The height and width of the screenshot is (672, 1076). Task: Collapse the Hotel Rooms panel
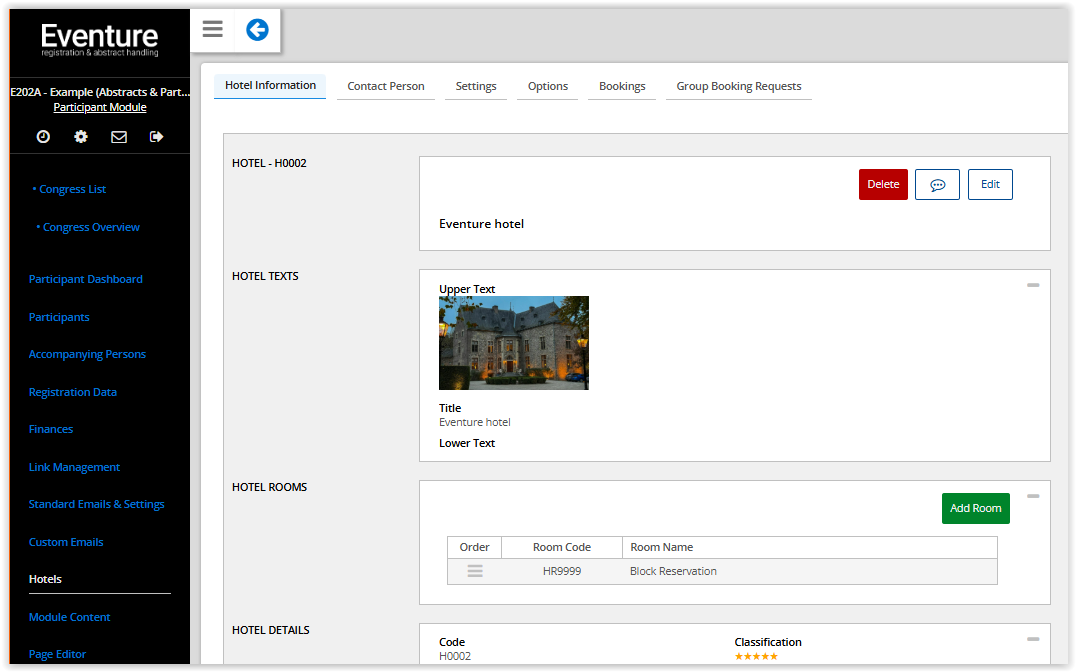coord(1033,496)
